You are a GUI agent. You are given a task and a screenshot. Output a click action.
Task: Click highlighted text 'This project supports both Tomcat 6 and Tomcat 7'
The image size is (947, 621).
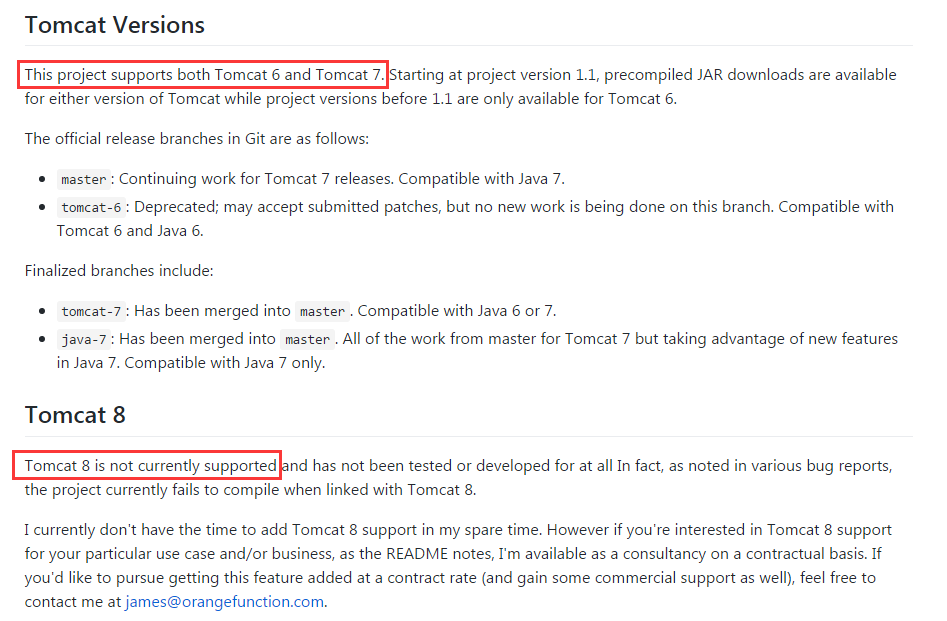pos(203,75)
